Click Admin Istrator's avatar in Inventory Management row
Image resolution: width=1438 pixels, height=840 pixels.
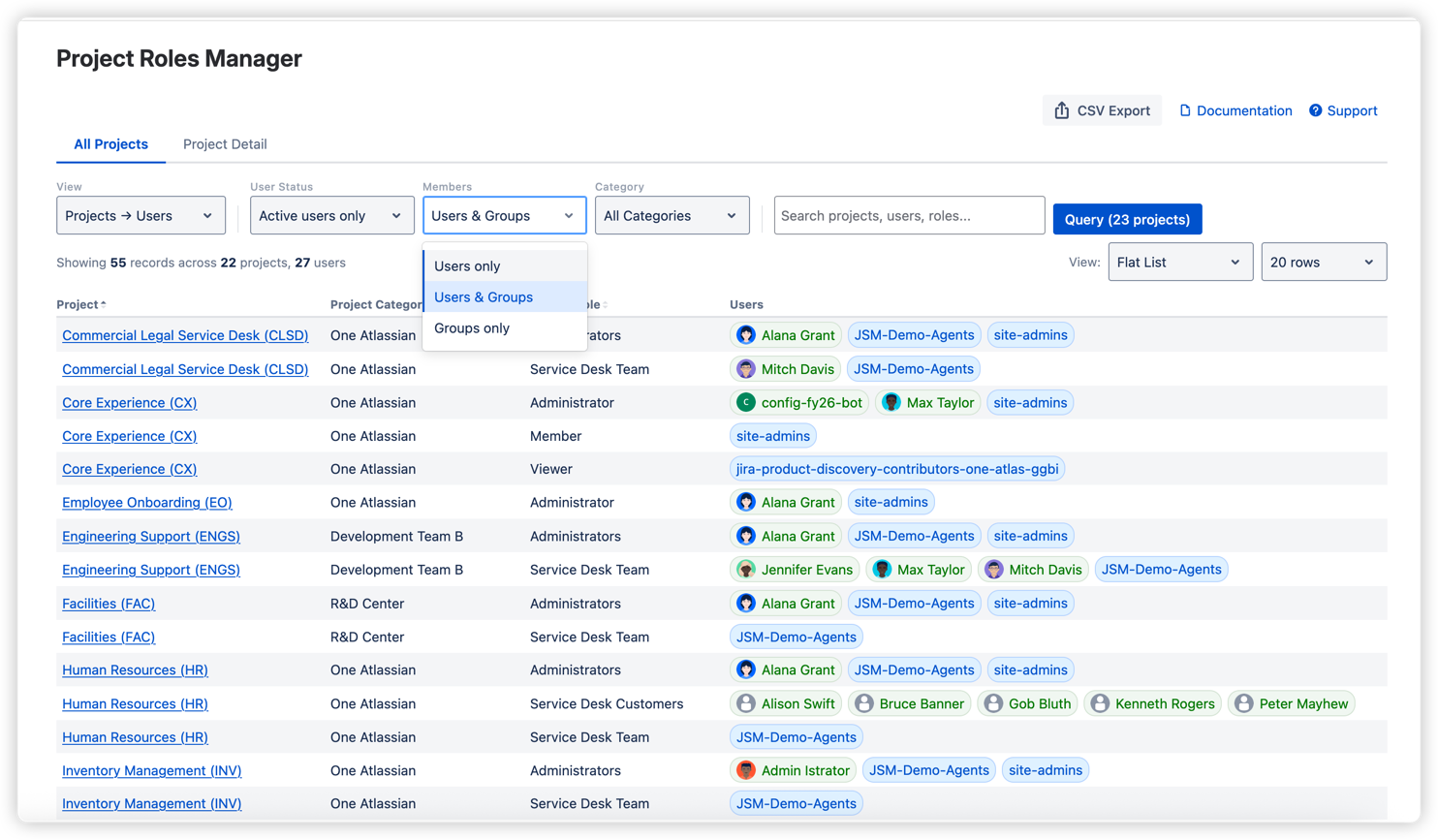tap(746, 769)
